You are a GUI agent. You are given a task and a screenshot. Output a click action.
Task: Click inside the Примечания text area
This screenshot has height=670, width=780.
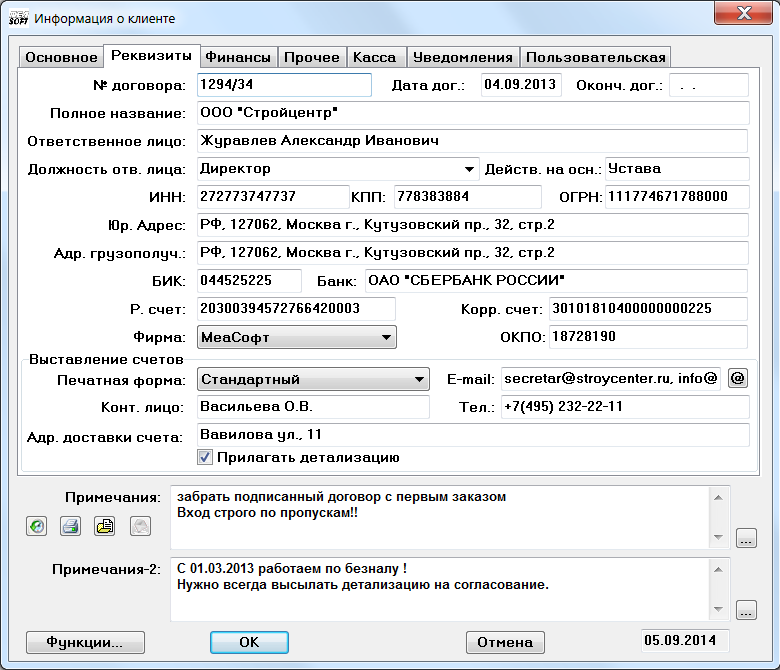[x=440, y=518]
